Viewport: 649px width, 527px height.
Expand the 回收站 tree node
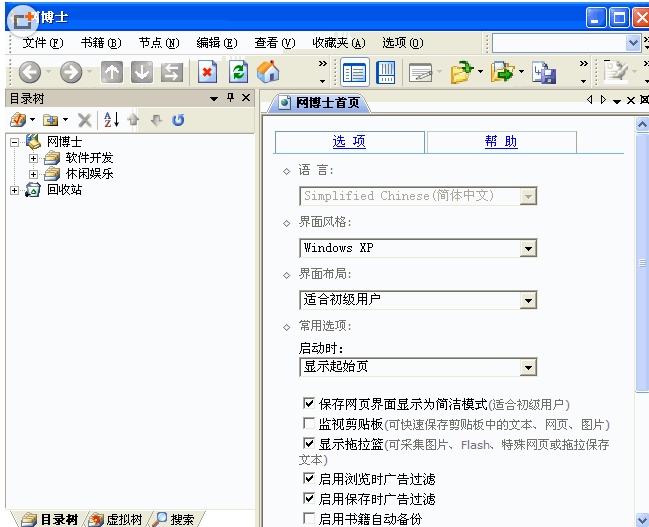14,190
